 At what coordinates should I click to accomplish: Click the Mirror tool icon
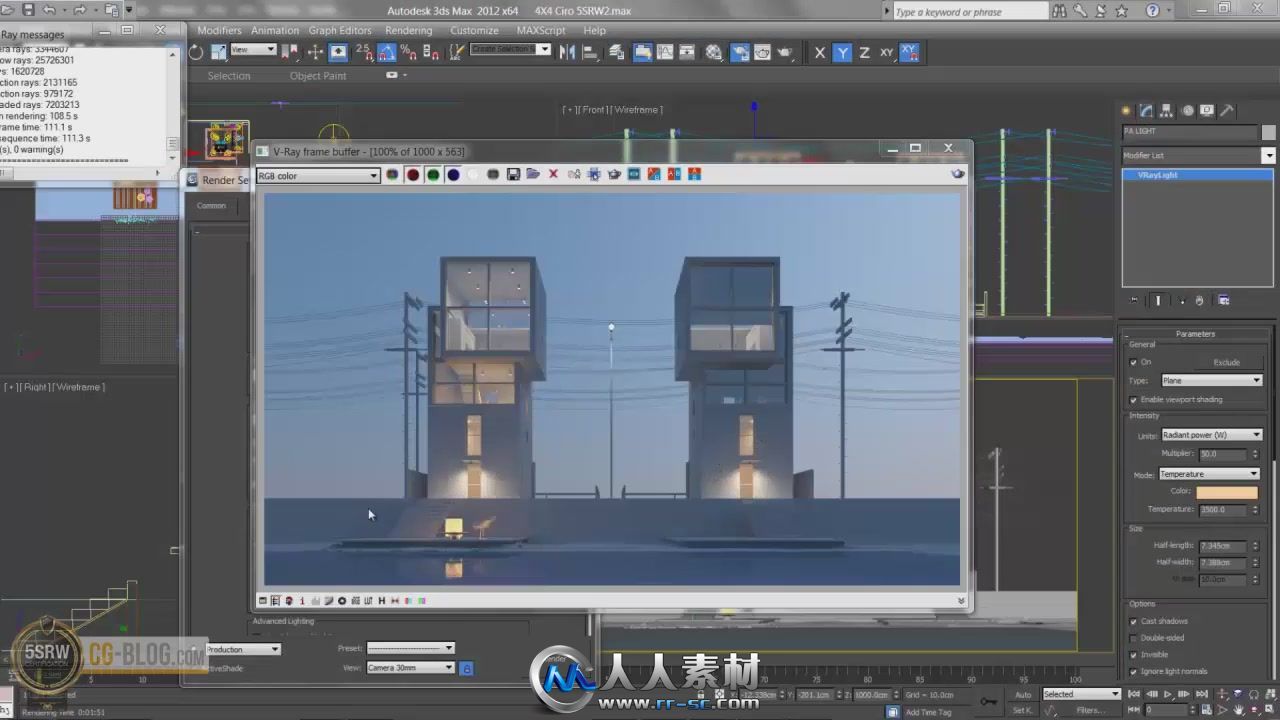[567, 52]
